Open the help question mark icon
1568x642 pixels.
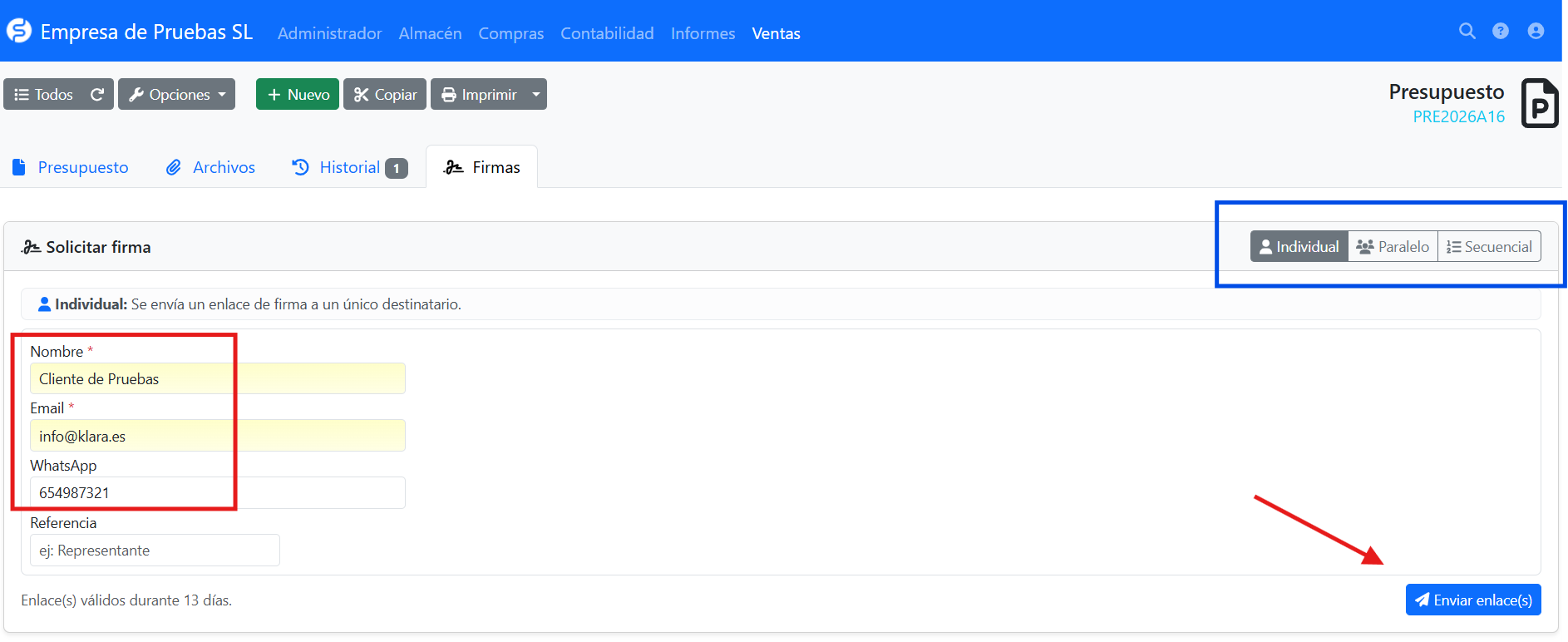(x=1500, y=31)
